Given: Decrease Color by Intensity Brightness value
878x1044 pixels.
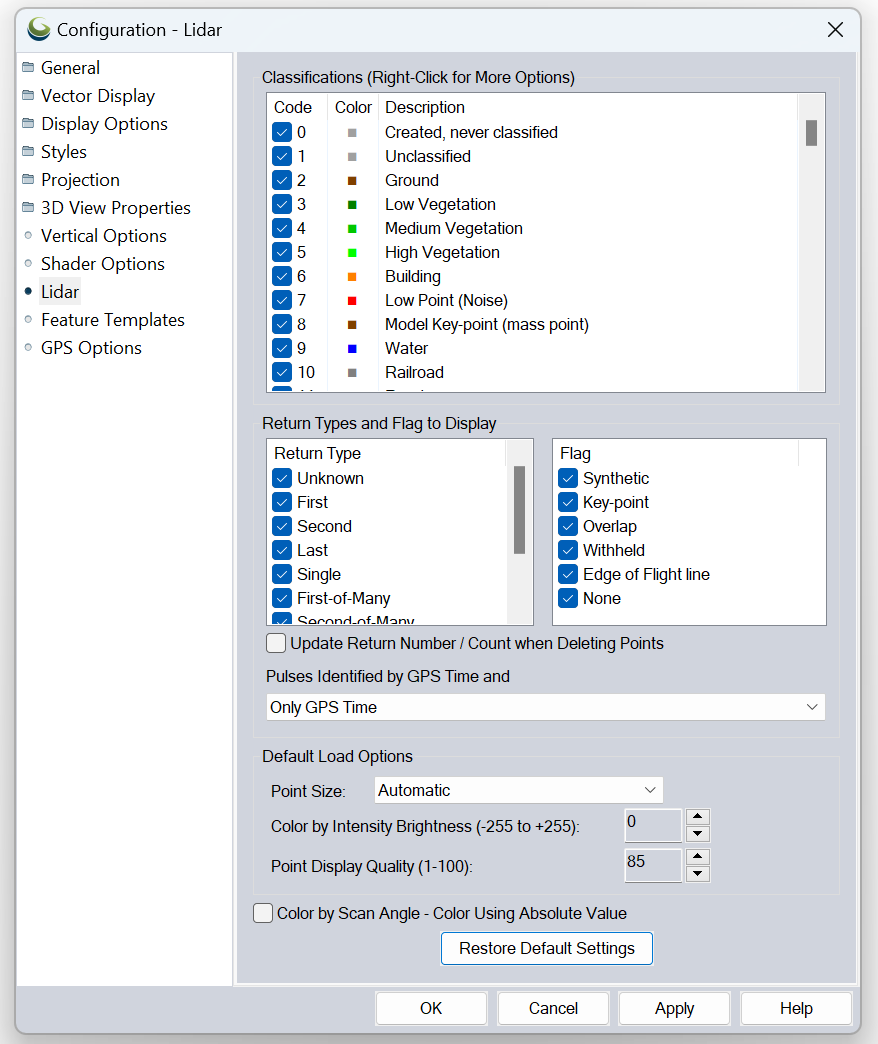Looking at the screenshot, I should 699,834.
